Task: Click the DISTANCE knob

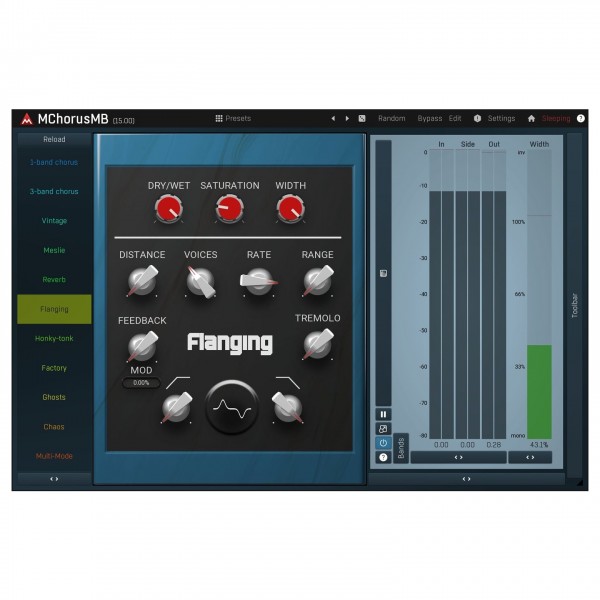Action: pyautogui.click(x=142, y=282)
